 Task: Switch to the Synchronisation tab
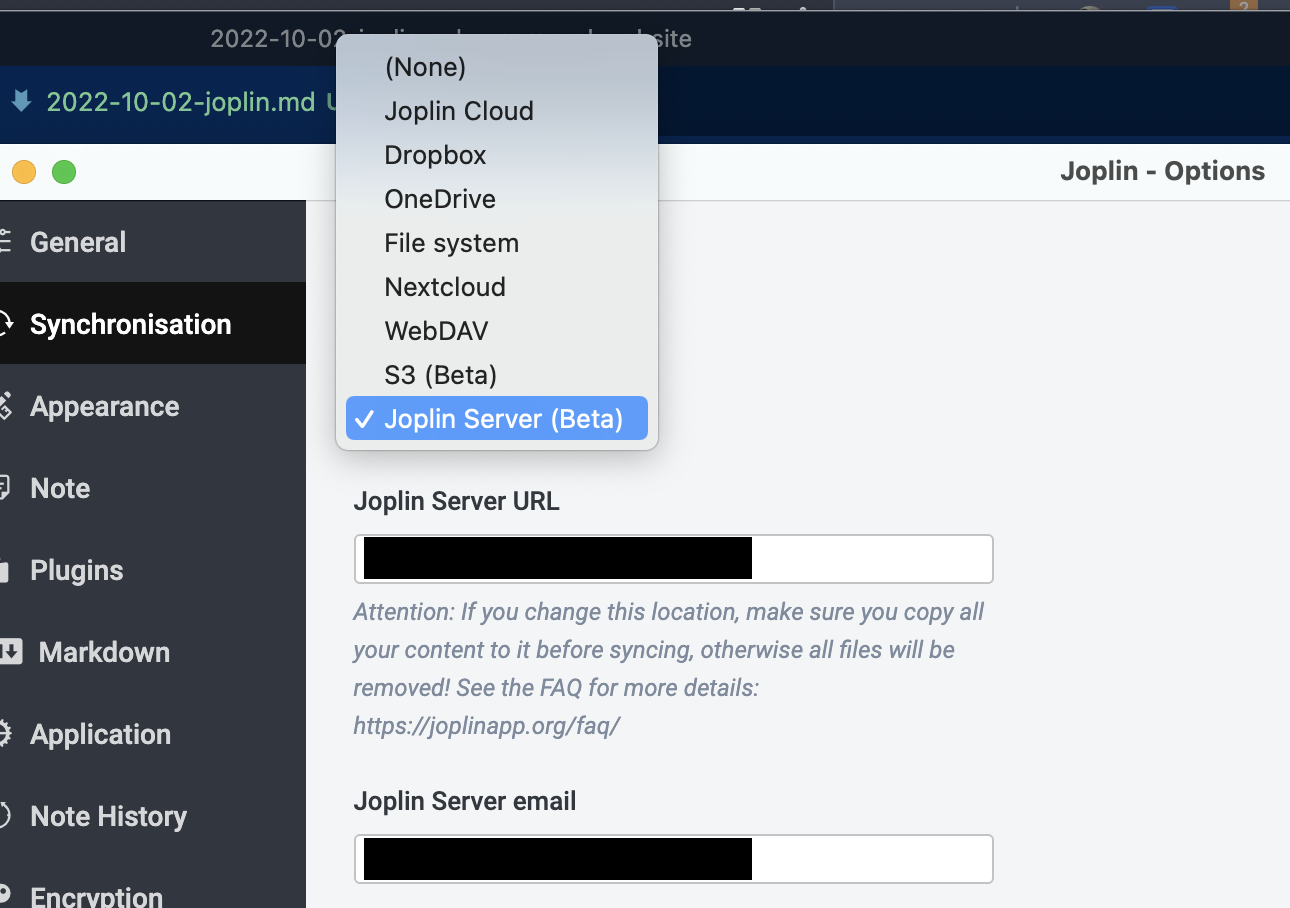pyautogui.click(x=130, y=324)
